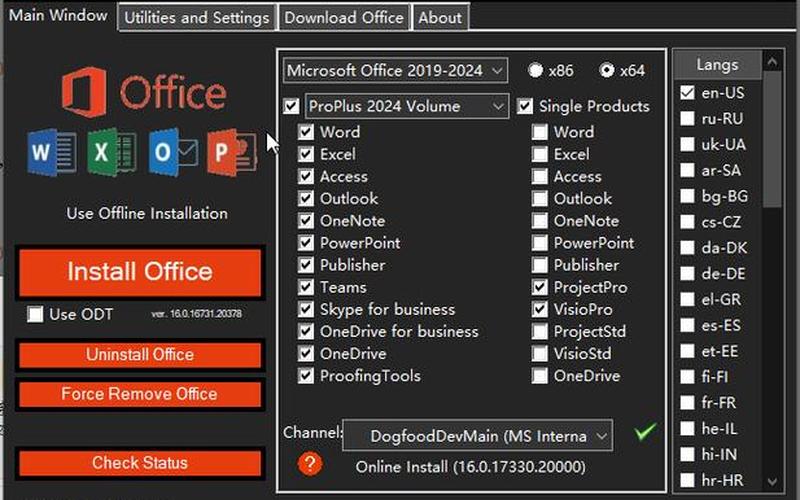Uncheck Word in the ProPlus list
Viewport: 800px width, 500px height.
[x=306, y=132]
